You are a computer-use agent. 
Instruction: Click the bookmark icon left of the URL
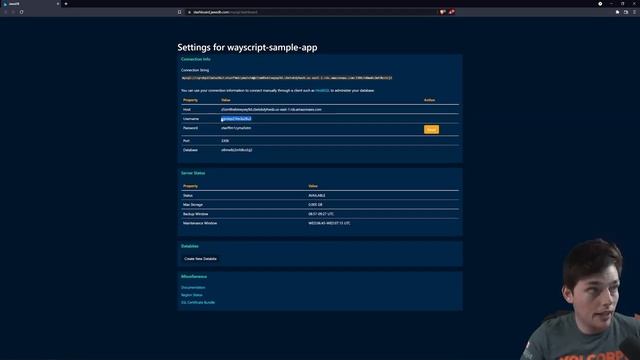[x=180, y=12]
